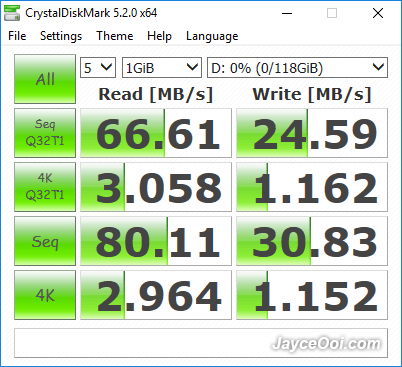Open the Help menu
Screen dimensions: 402x367
click(159, 36)
